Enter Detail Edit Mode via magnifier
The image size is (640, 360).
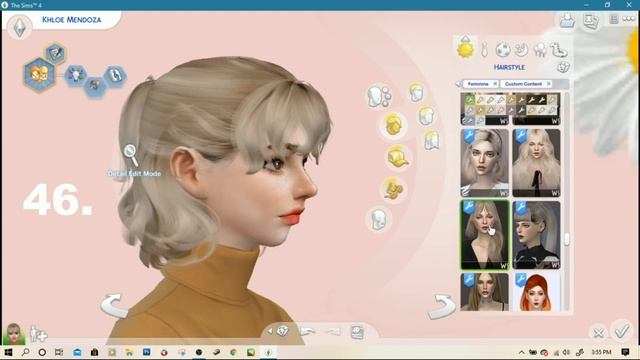point(130,154)
